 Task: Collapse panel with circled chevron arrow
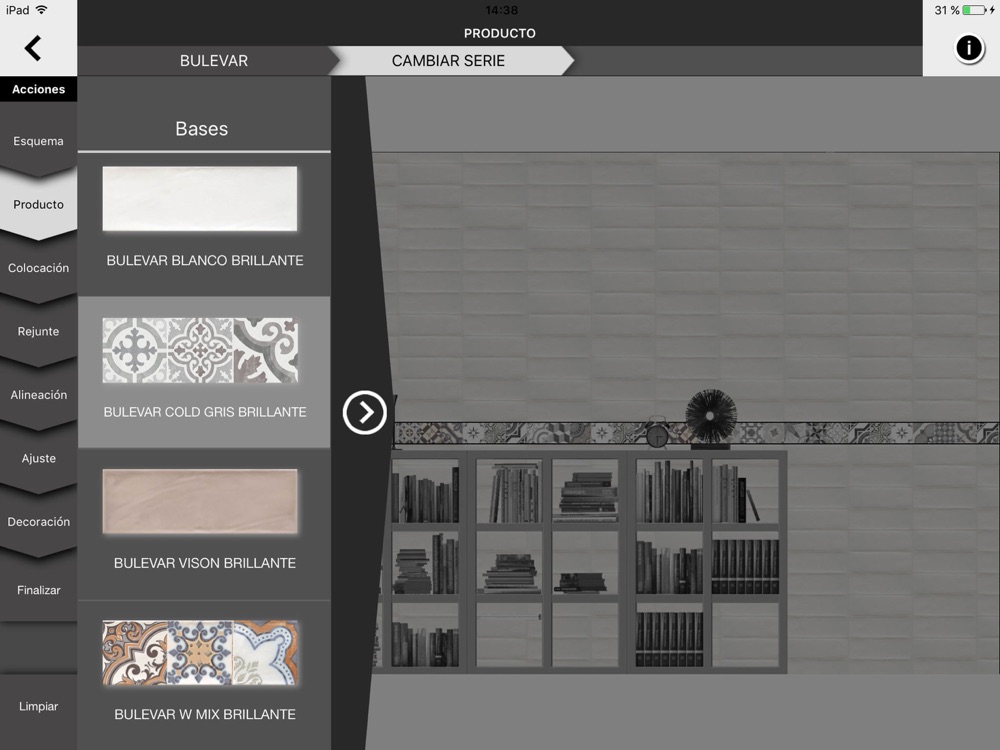(365, 413)
